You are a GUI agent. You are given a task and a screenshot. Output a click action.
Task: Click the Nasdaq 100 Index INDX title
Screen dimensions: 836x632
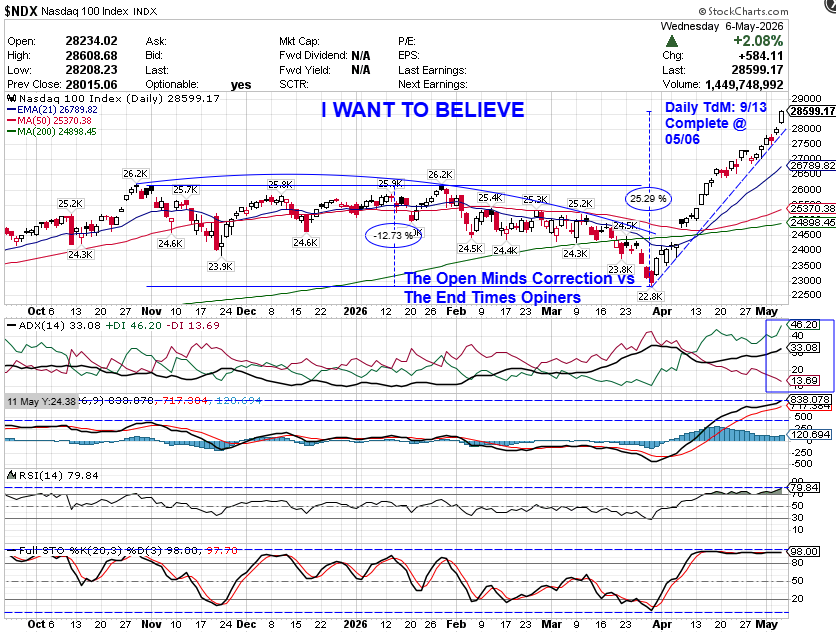click(99, 11)
